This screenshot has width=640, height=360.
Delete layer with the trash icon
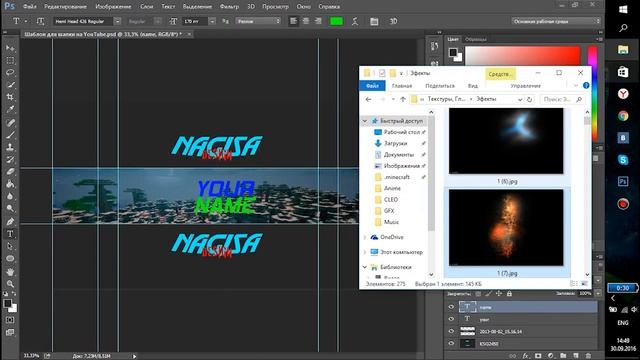[x=588, y=356]
